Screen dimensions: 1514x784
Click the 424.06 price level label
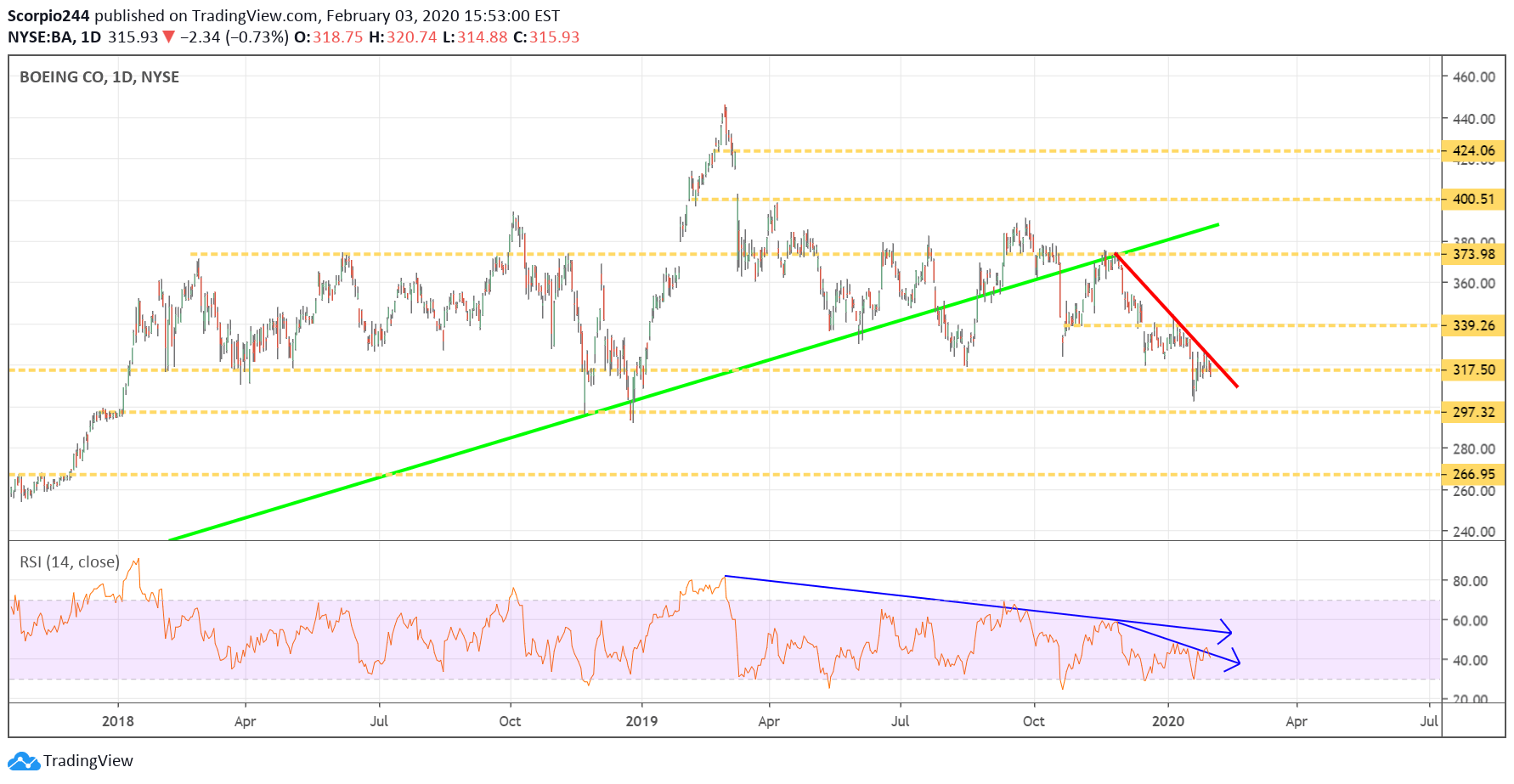click(1473, 151)
